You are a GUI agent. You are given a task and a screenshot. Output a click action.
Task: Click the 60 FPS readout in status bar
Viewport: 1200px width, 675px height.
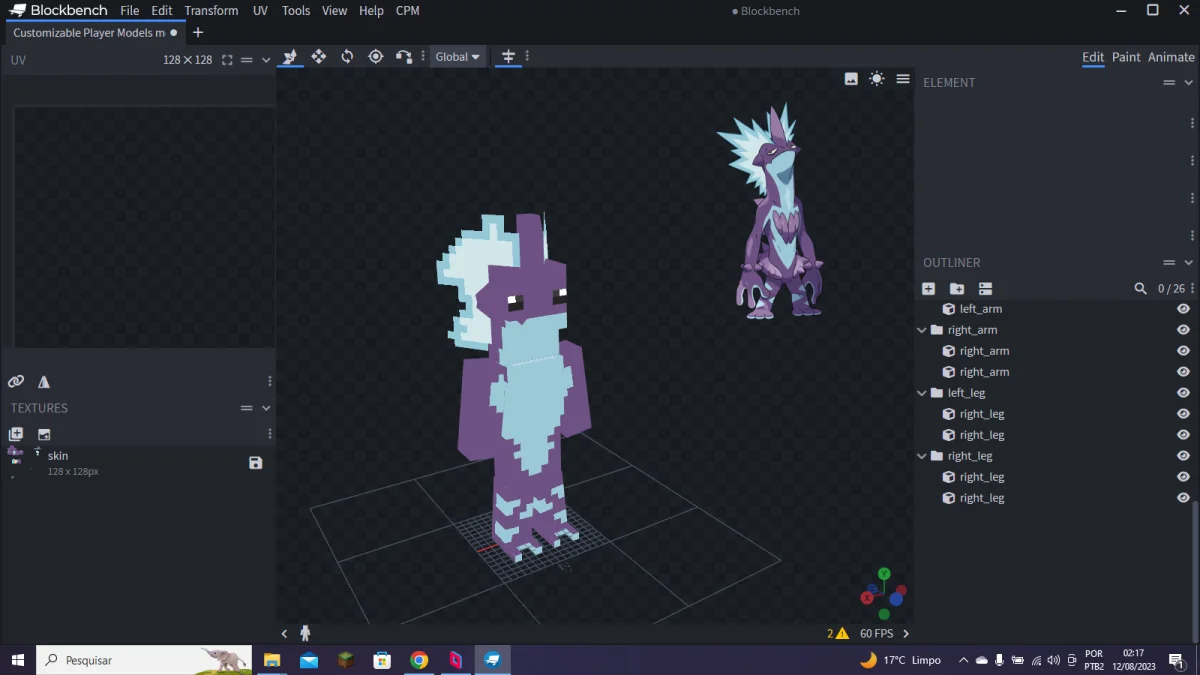tap(876, 633)
